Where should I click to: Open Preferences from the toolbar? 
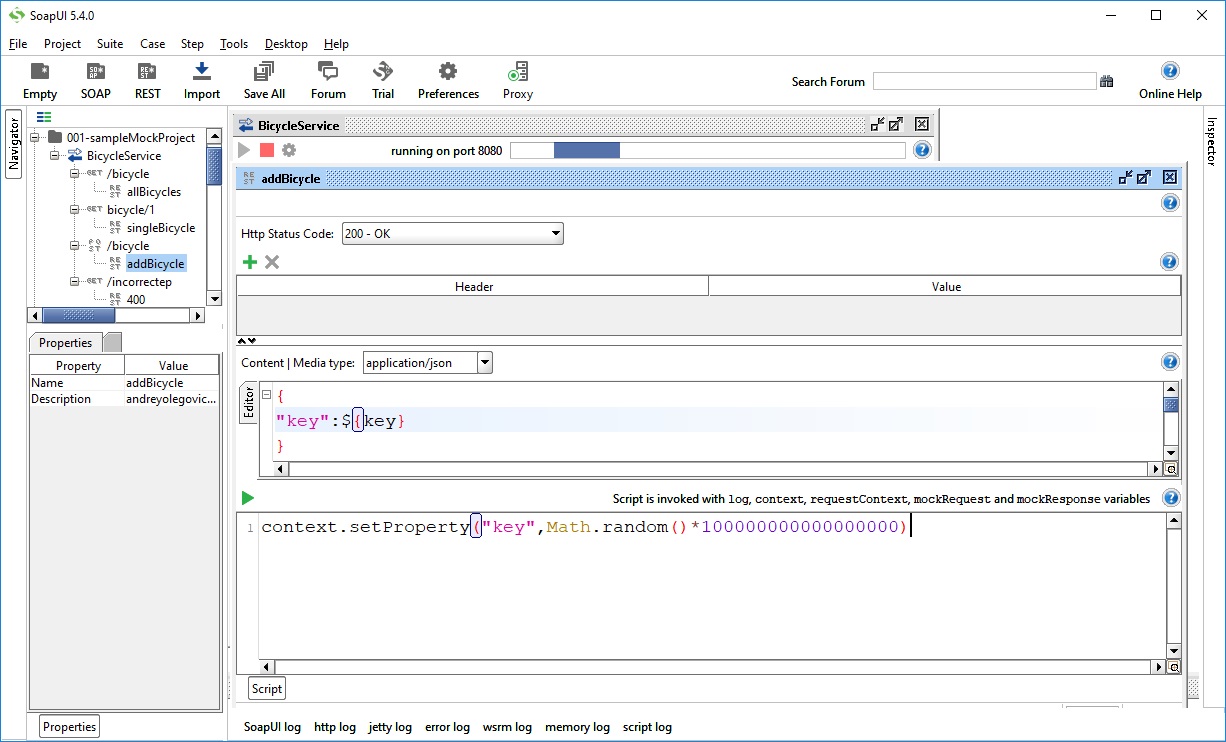448,81
